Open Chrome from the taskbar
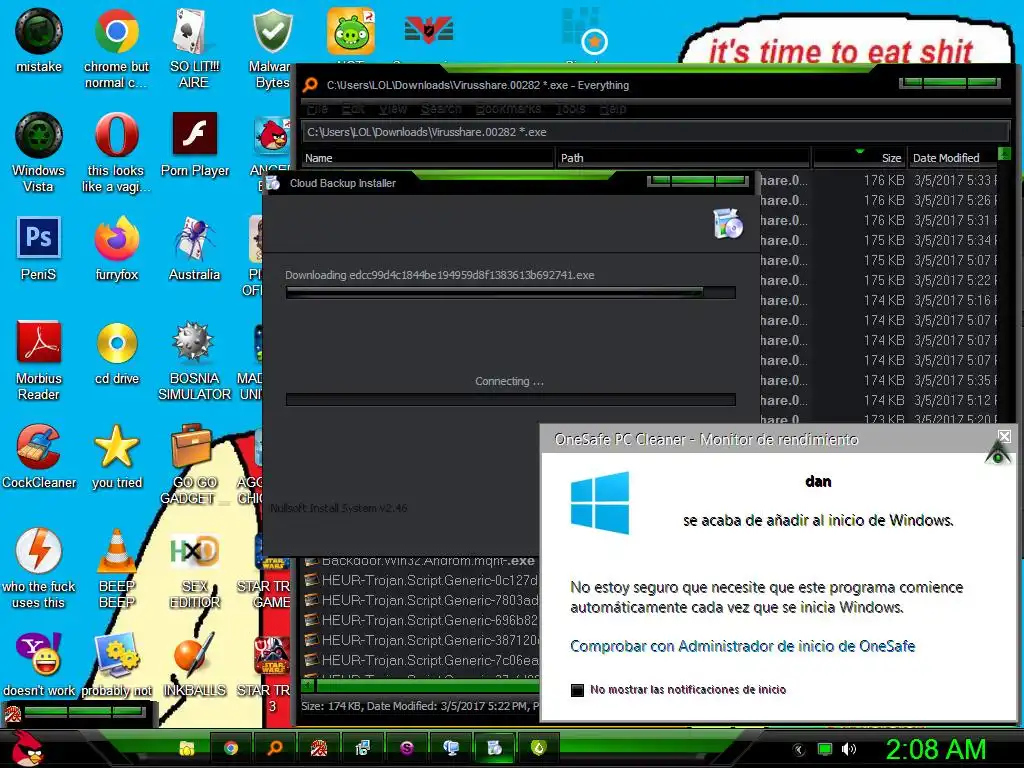This screenshot has width=1024, height=768. pos(231,748)
